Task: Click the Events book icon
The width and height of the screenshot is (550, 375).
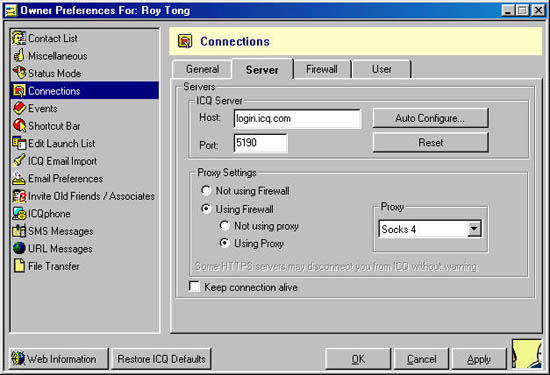Action: tap(19, 108)
